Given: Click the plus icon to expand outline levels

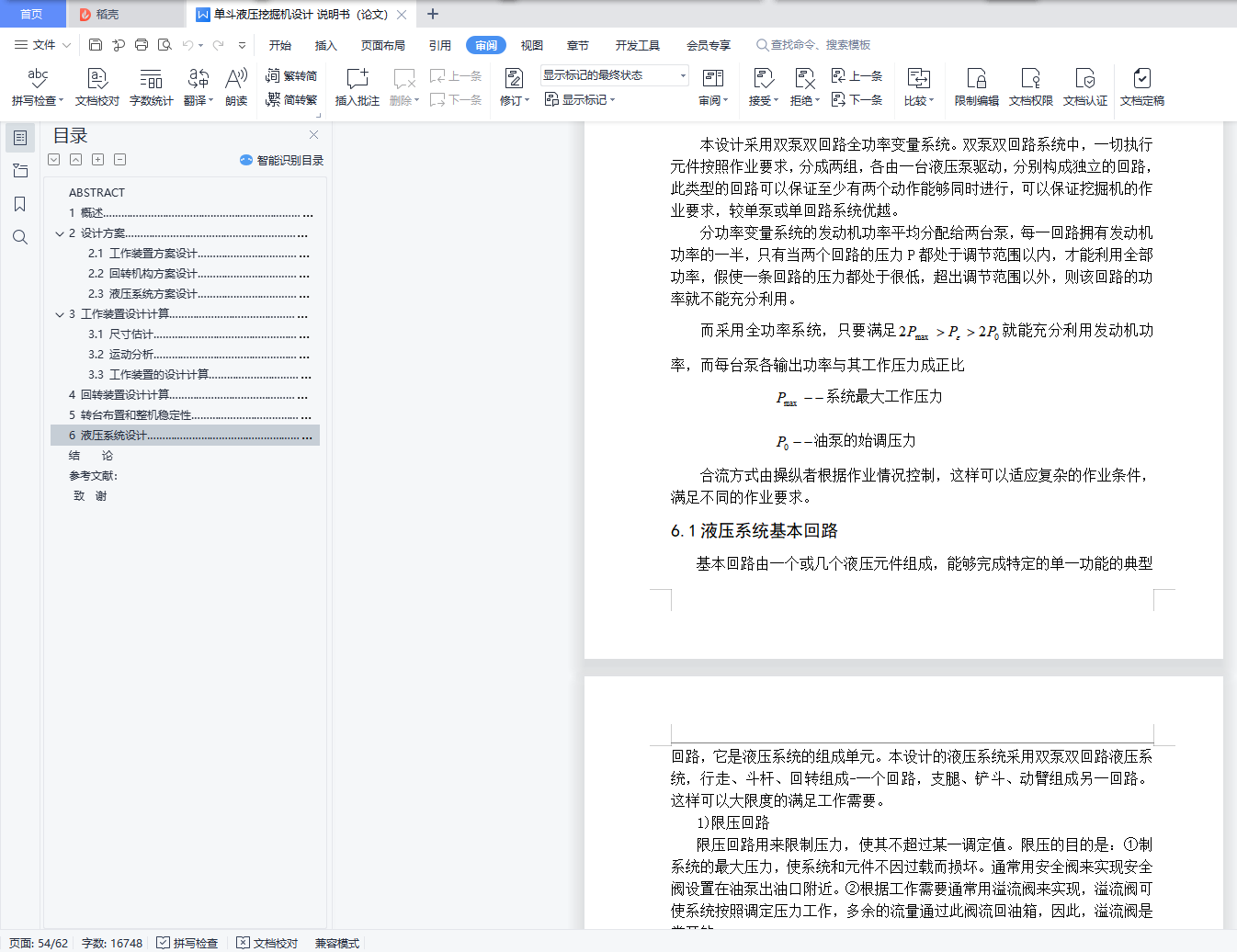Looking at the screenshot, I should 97,160.
